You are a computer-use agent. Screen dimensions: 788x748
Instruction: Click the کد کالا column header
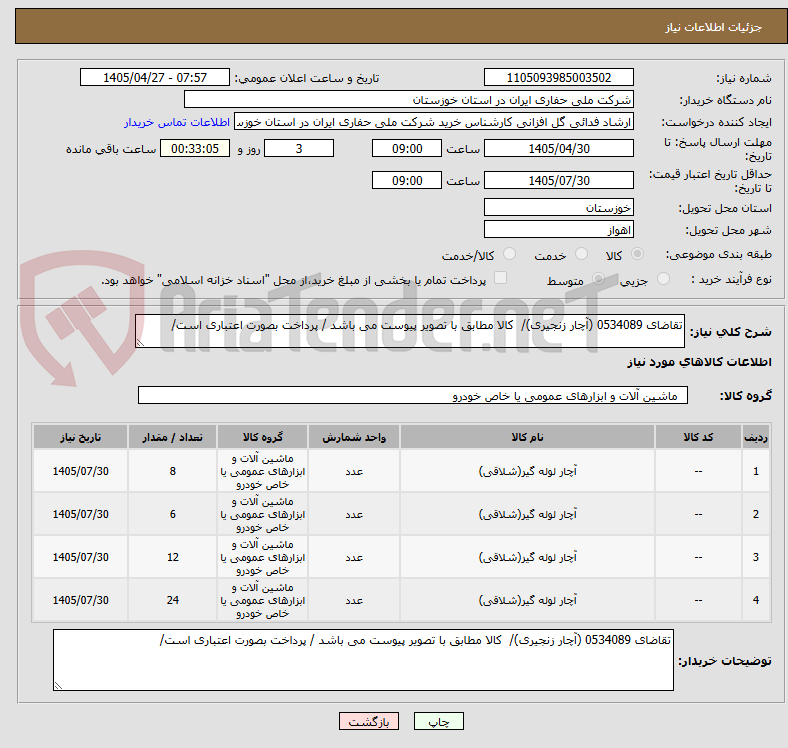698,437
